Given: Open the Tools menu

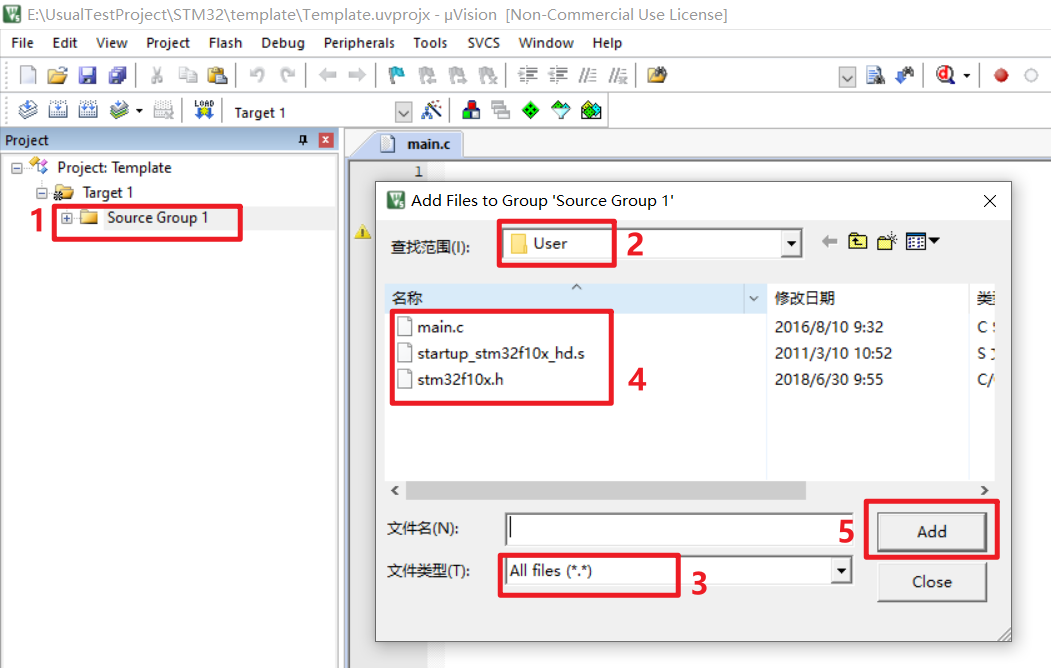Looking at the screenshot, I should pyautogui.click(x=430, y=43).
